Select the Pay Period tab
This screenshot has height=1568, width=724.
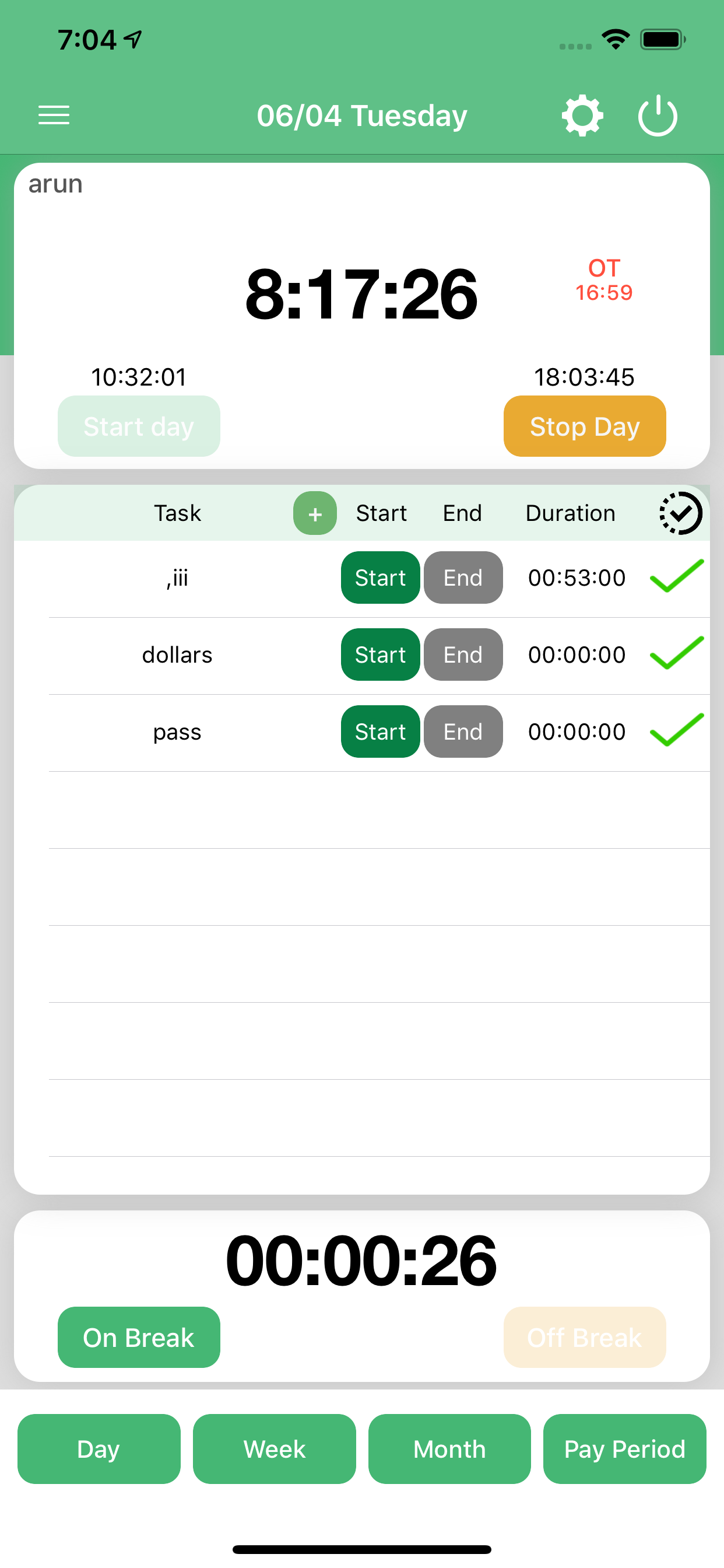tap(624, 1448)
